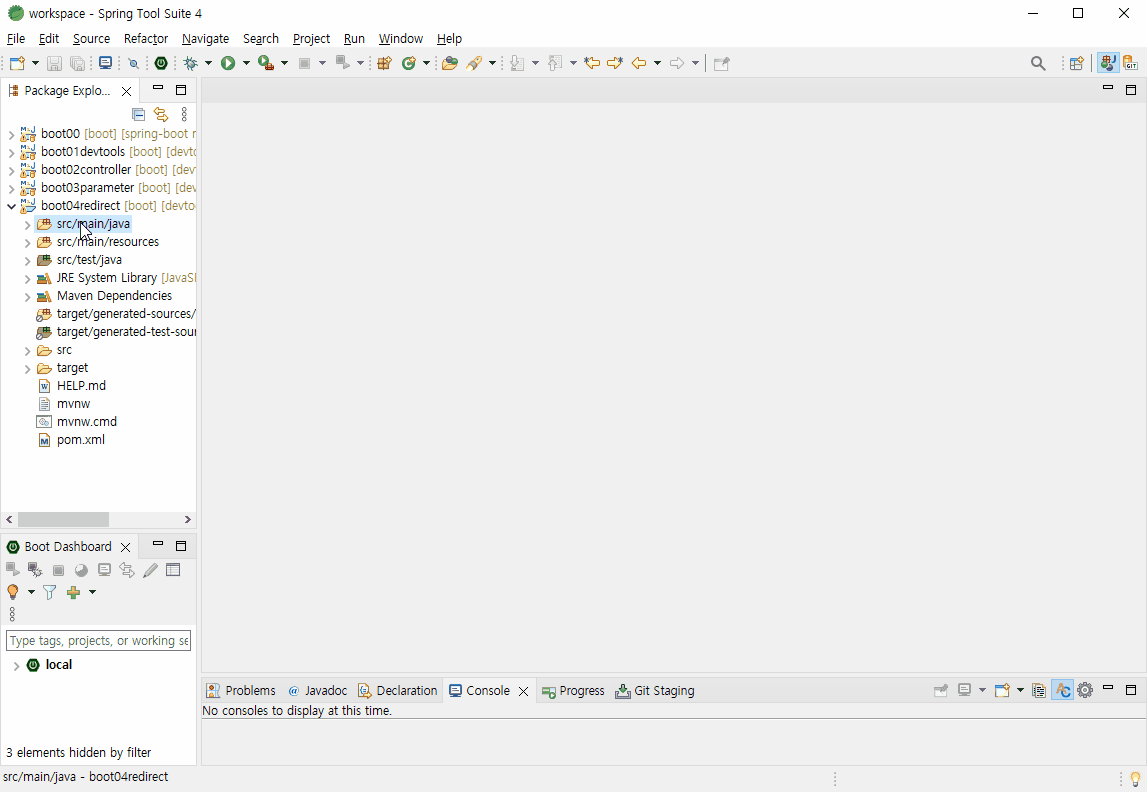Screen dimensions: 1147x792
Task: Expand Maven Dependencies node
Action: 28,297
